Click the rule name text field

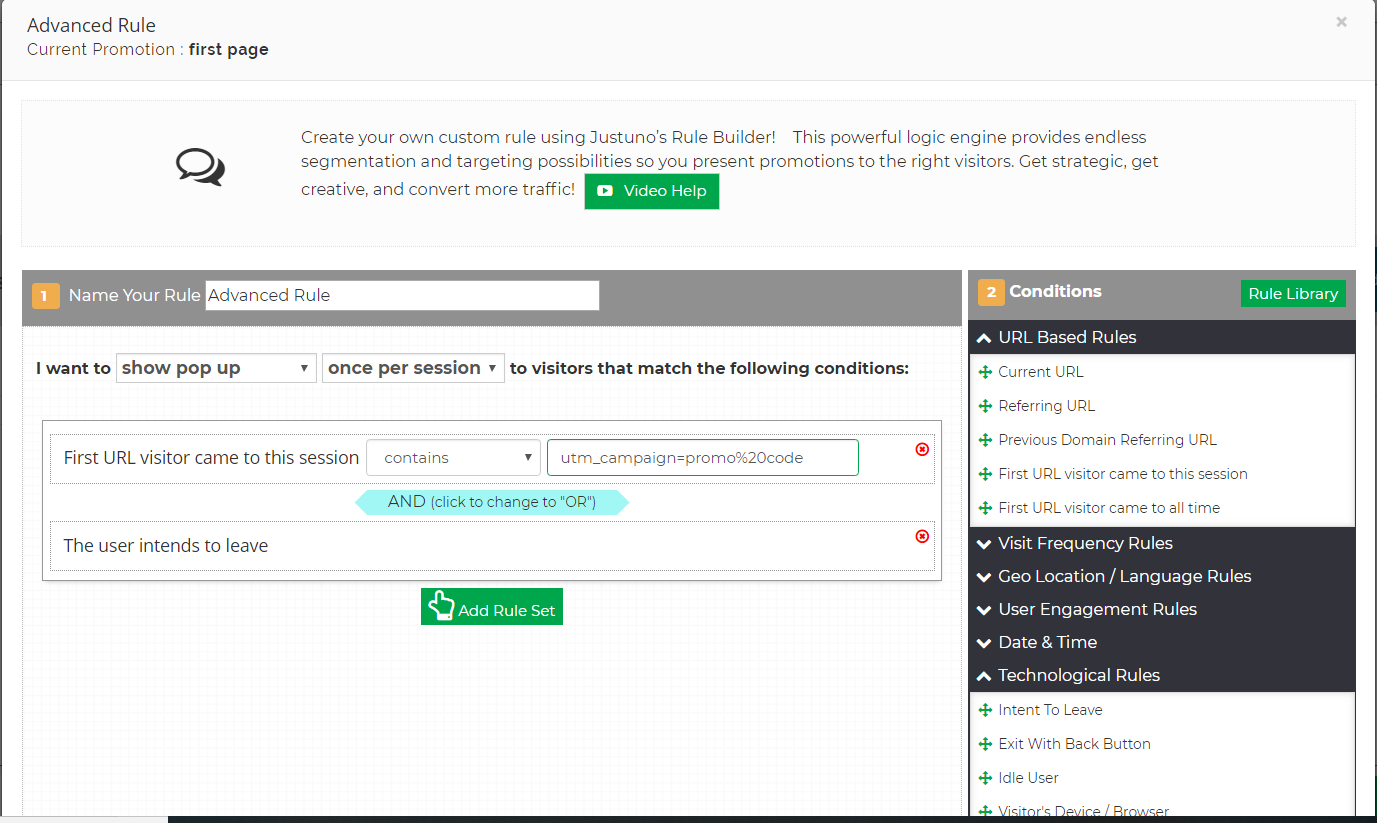pyautogui.click(x=402, y=295)
